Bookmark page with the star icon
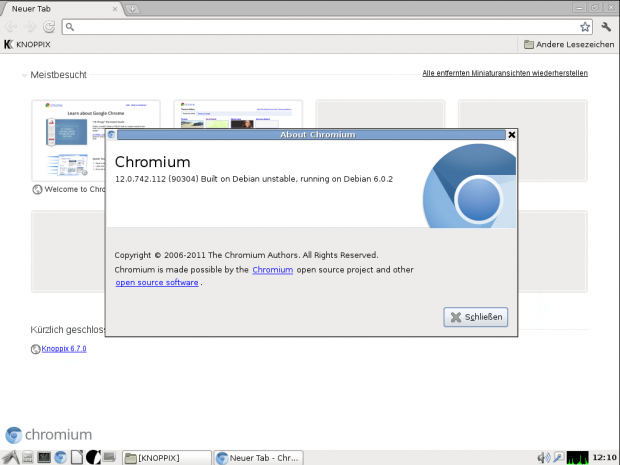Screen dimensions: 620x465 click(585, 27)
